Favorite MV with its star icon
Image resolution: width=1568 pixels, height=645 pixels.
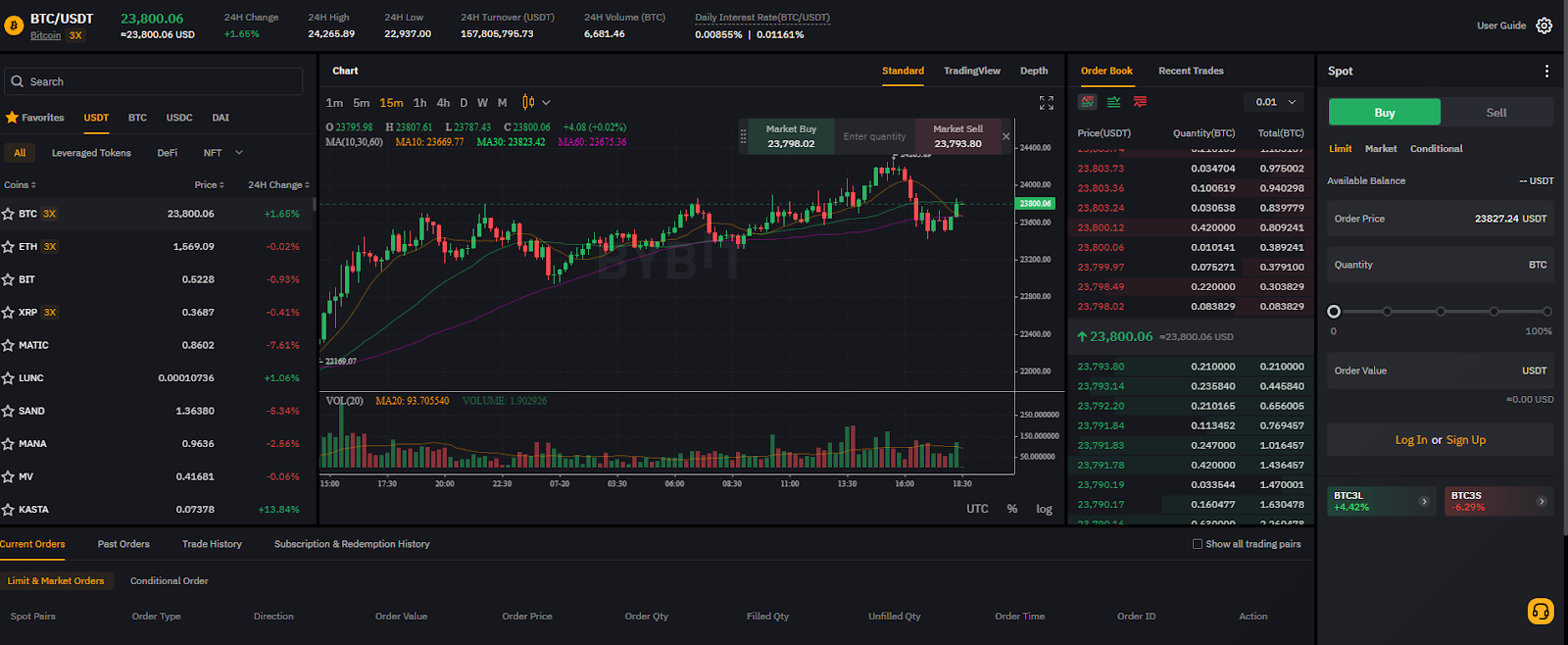click(8, 476)
